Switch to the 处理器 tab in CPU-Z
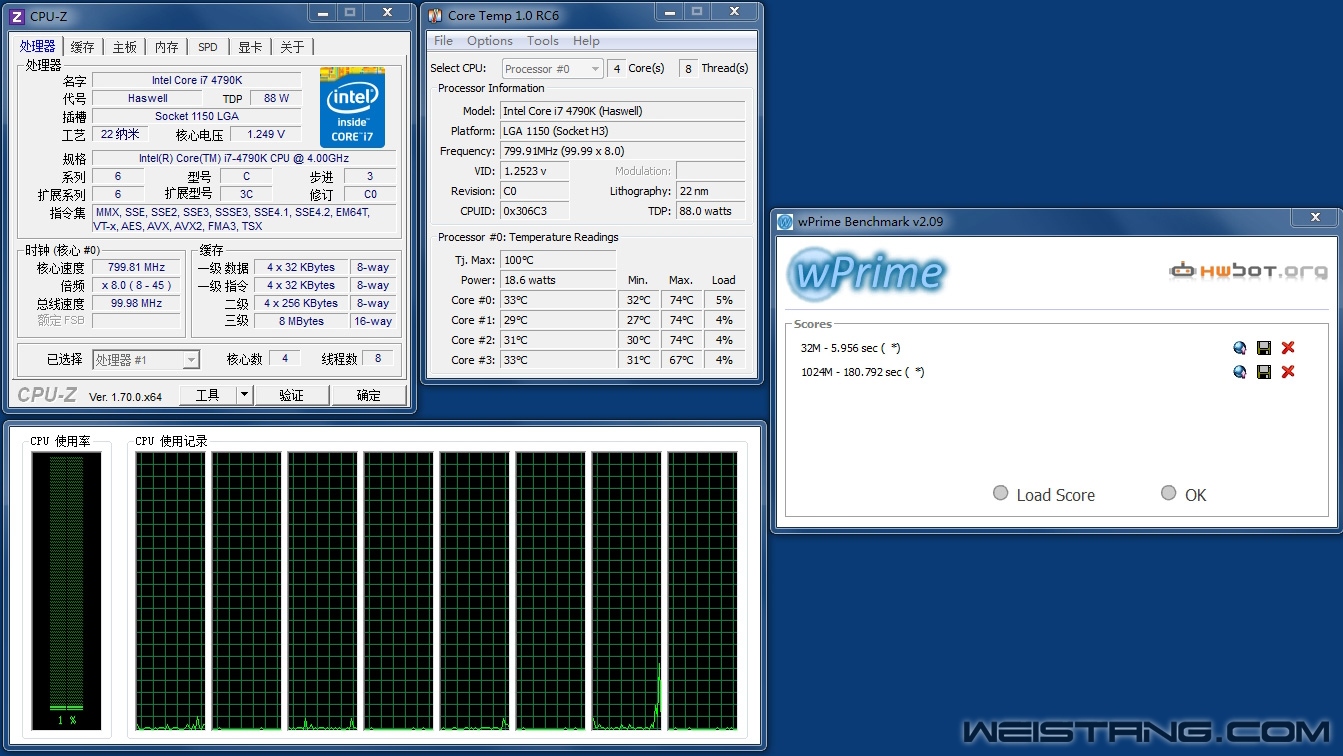1343x756 pixels. [38, 47]
